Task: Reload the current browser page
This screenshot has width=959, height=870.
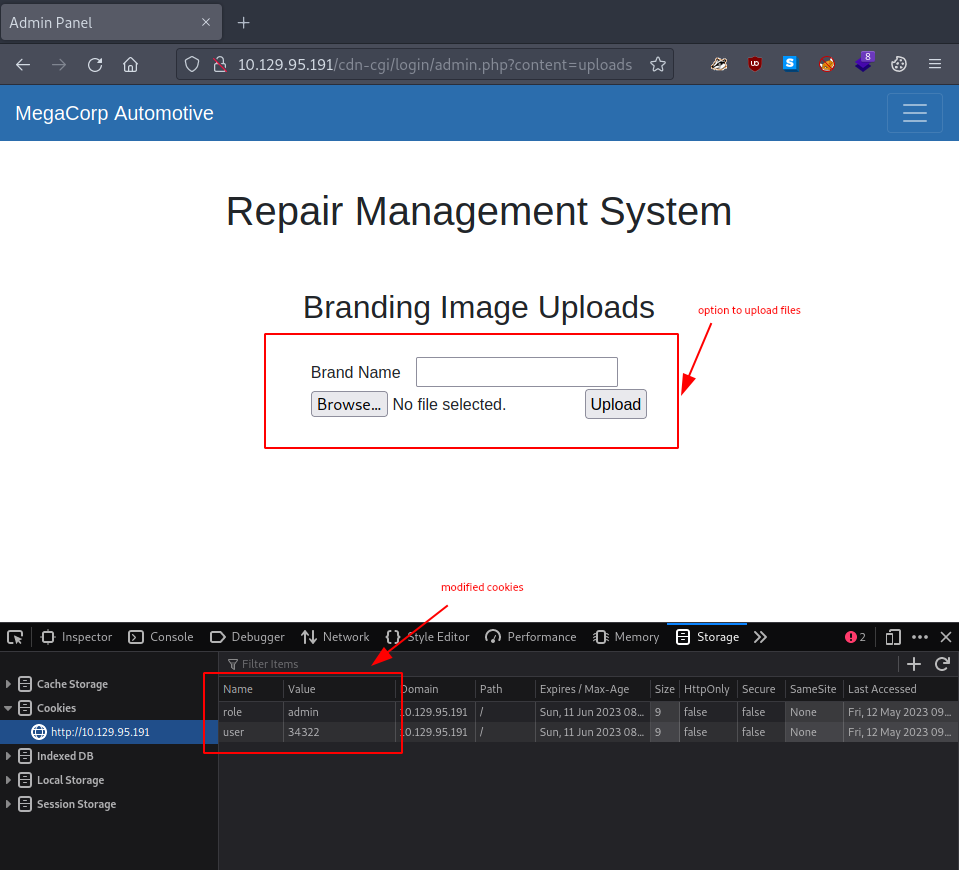Action: (95, 64)
